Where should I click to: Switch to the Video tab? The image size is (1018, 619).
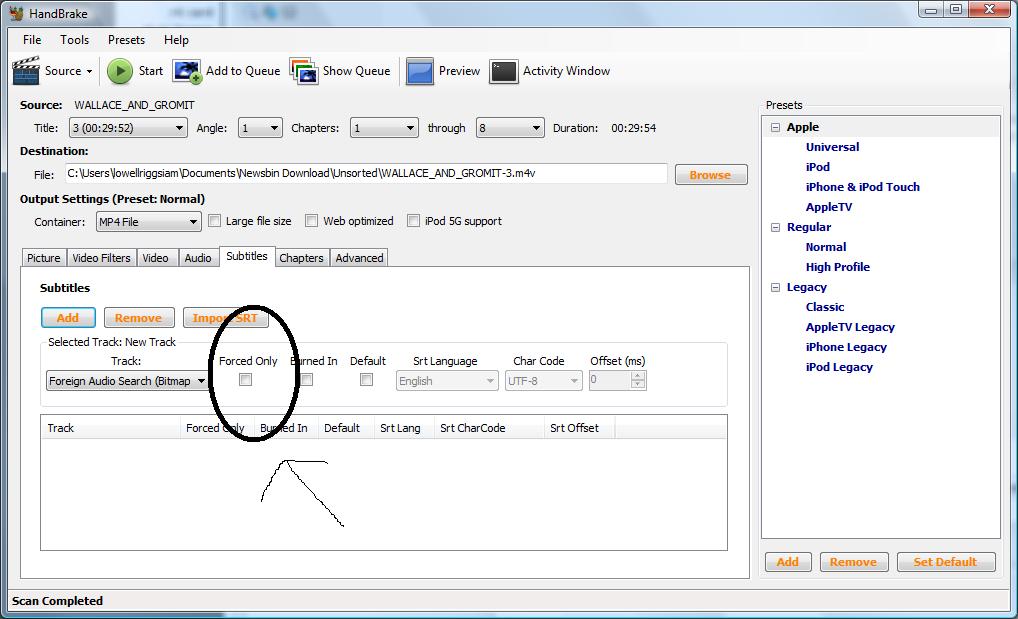pos(156,258)
